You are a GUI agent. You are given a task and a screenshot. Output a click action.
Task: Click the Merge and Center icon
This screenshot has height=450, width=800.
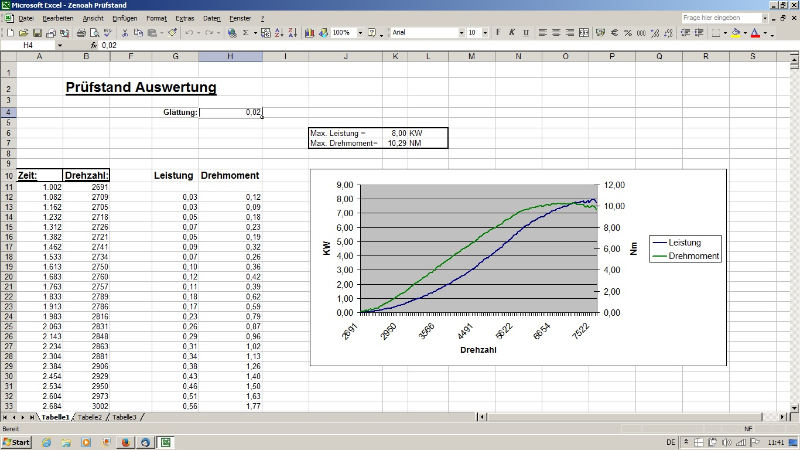click(582, 33)
